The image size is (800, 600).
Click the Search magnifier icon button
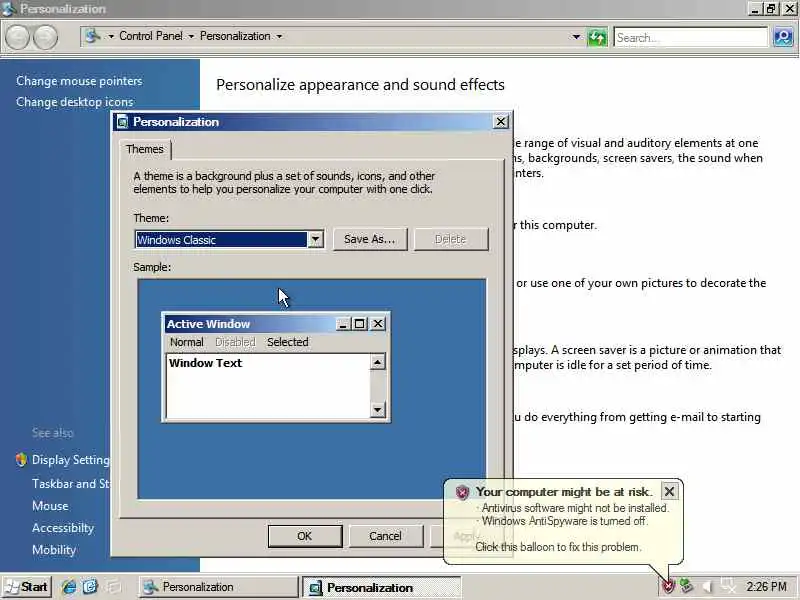pos(783,37)
